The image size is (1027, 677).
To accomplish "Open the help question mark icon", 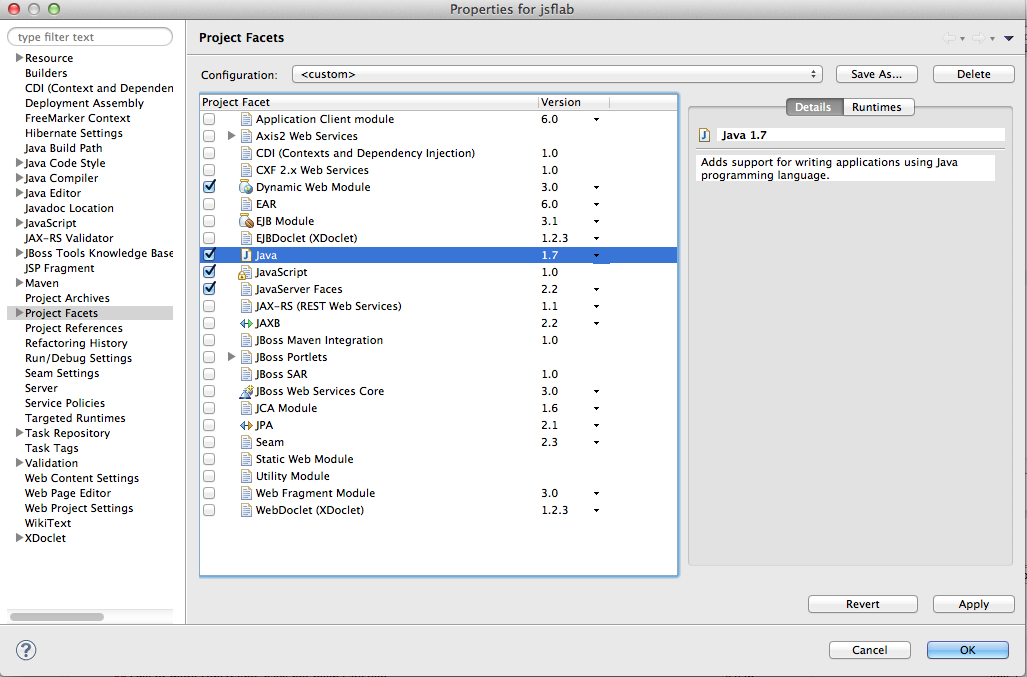I will [26, 650].
